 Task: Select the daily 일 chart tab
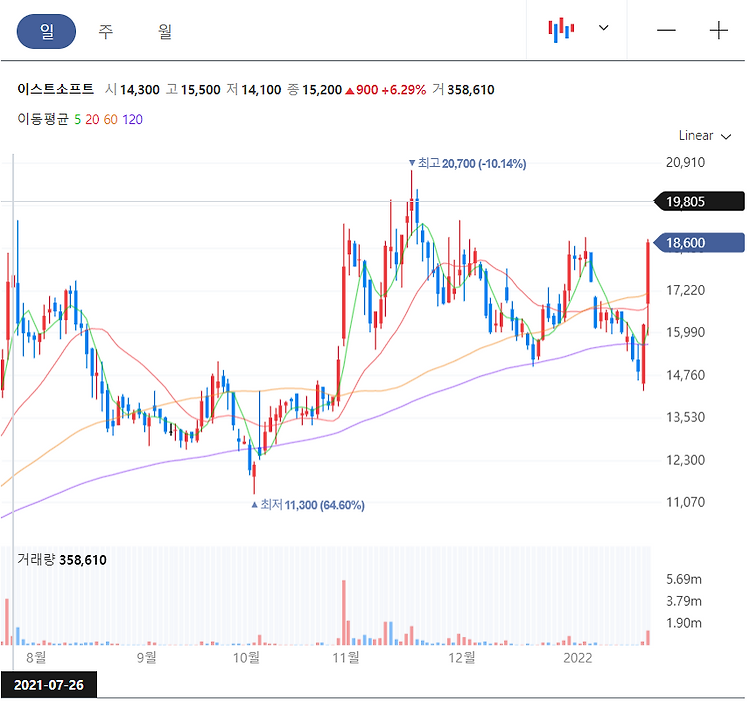[x=46, y=32]
